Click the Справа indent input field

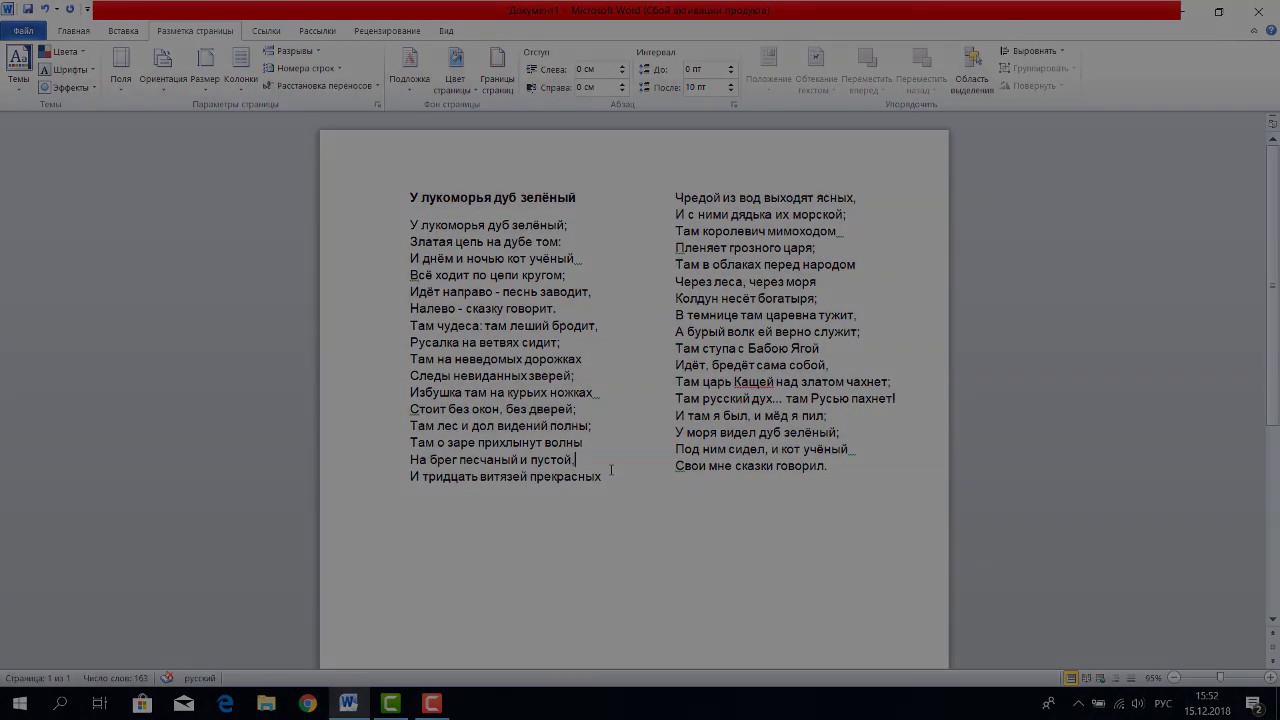595,87
